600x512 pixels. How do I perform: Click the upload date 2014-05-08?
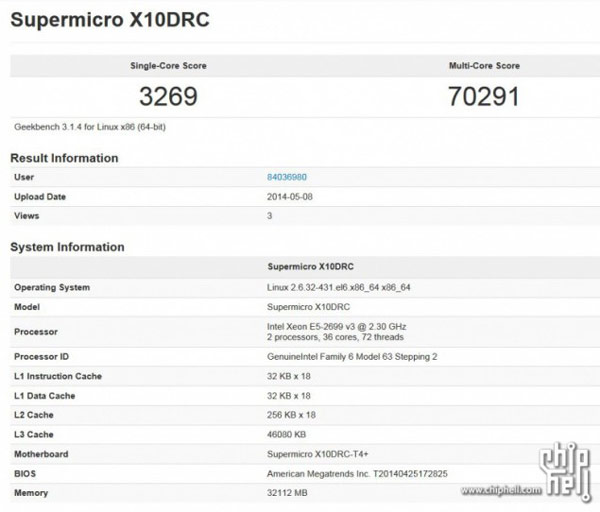point(290,197)
